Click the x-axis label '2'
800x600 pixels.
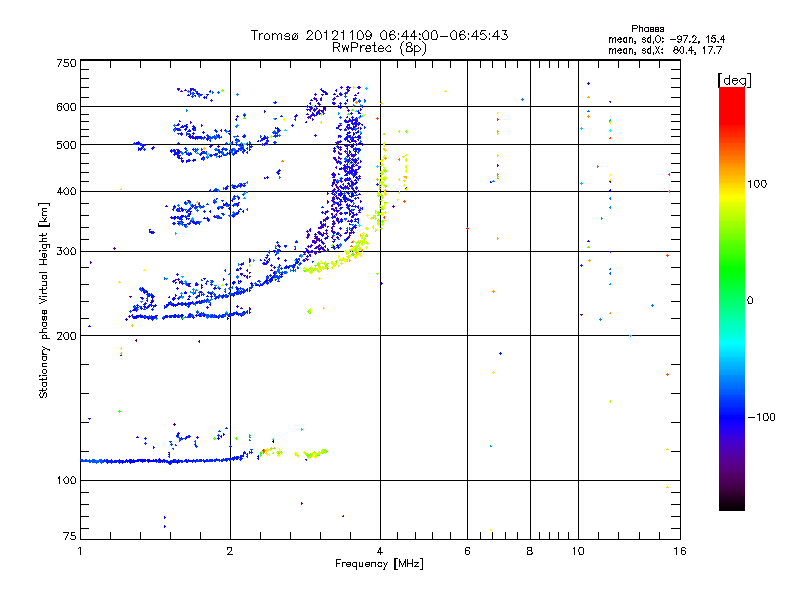click(x=230, y=551)
